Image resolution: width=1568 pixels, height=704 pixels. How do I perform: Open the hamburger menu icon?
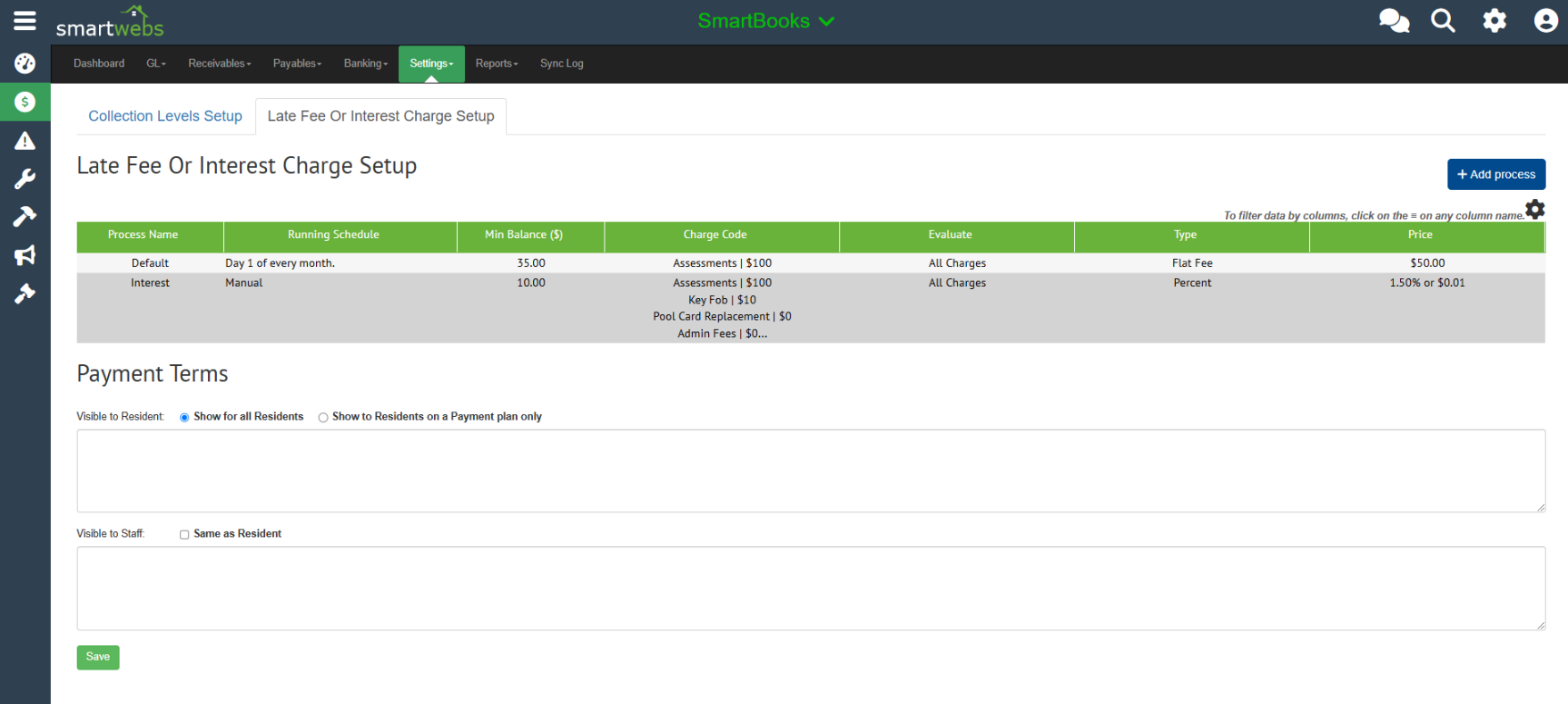(25, 21)
